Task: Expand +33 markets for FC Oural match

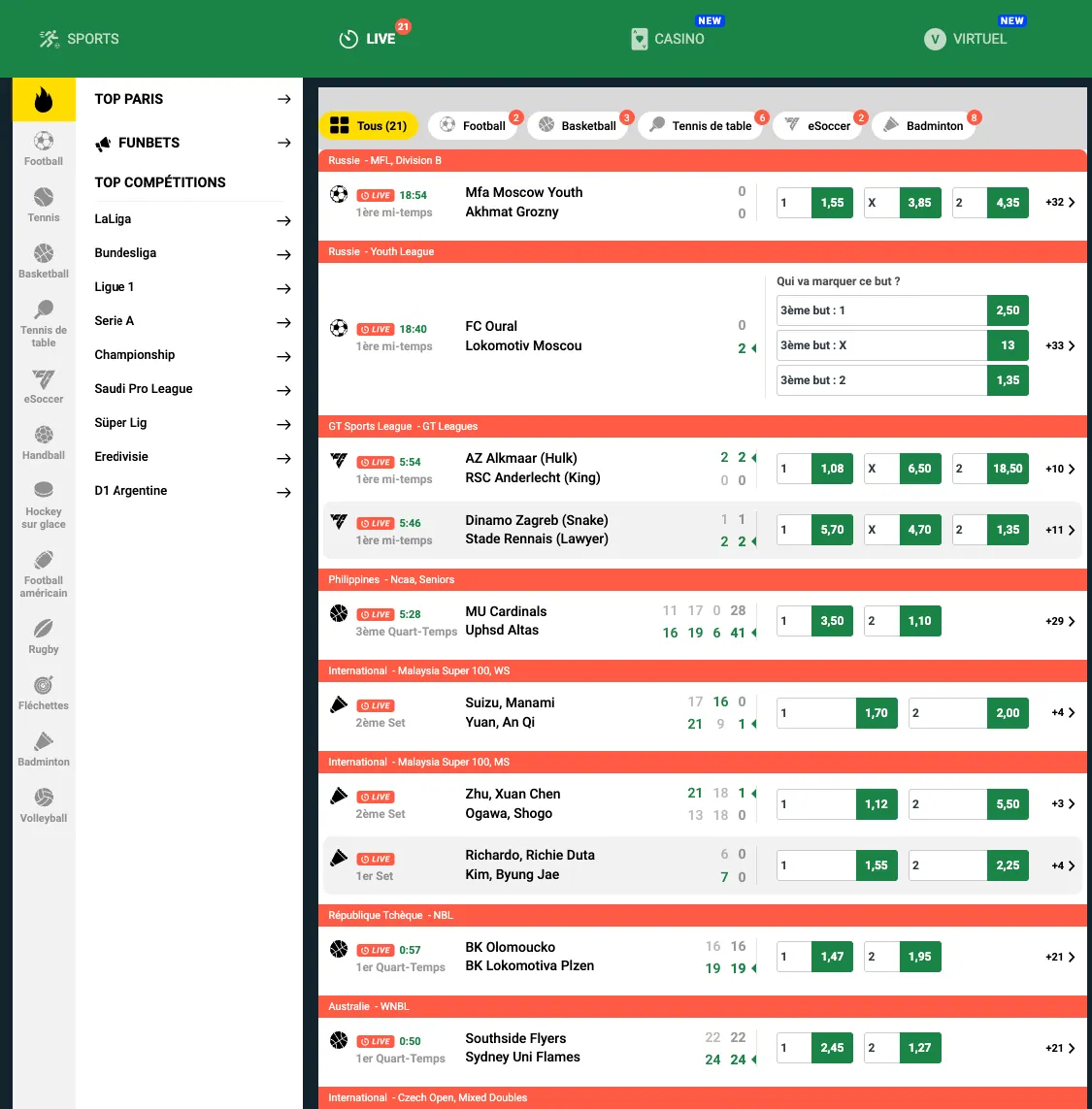Action: (x=1060, y=345)
